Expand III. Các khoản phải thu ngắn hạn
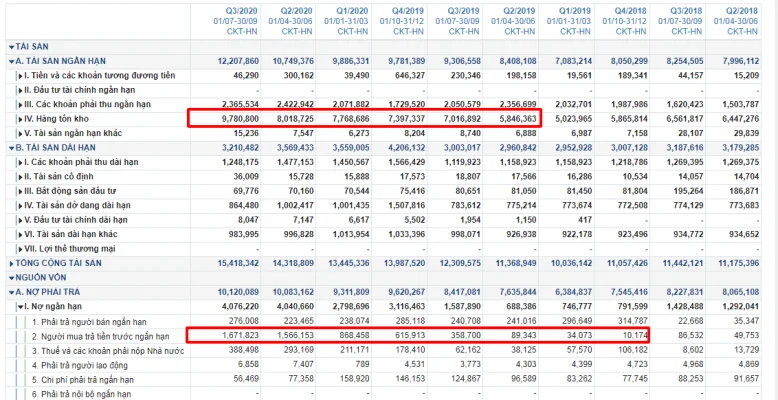Screen dimensions: 778x400 point(20,104)
